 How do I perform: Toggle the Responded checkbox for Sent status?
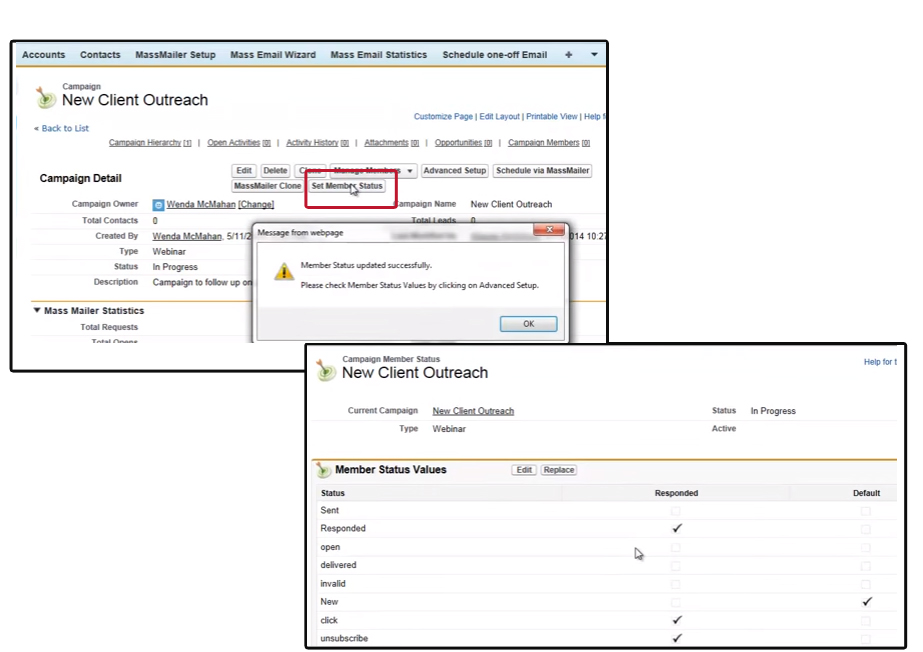pyautogui.click(x=676, y=510)
